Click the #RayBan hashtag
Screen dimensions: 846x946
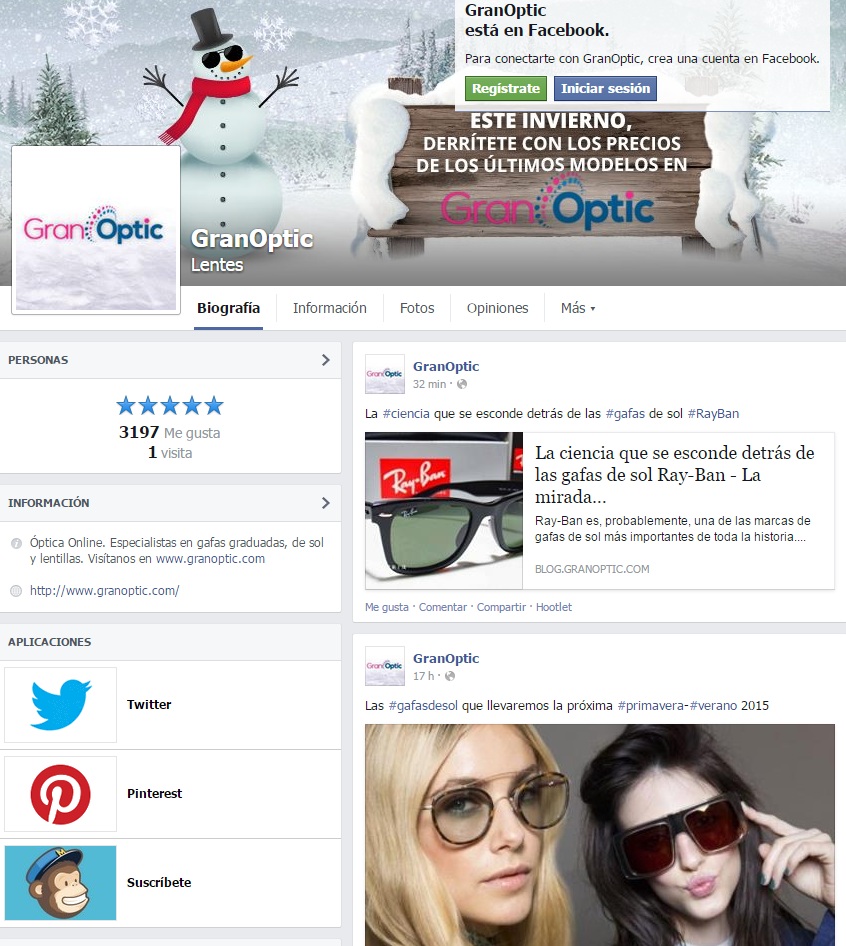(713, 414)
